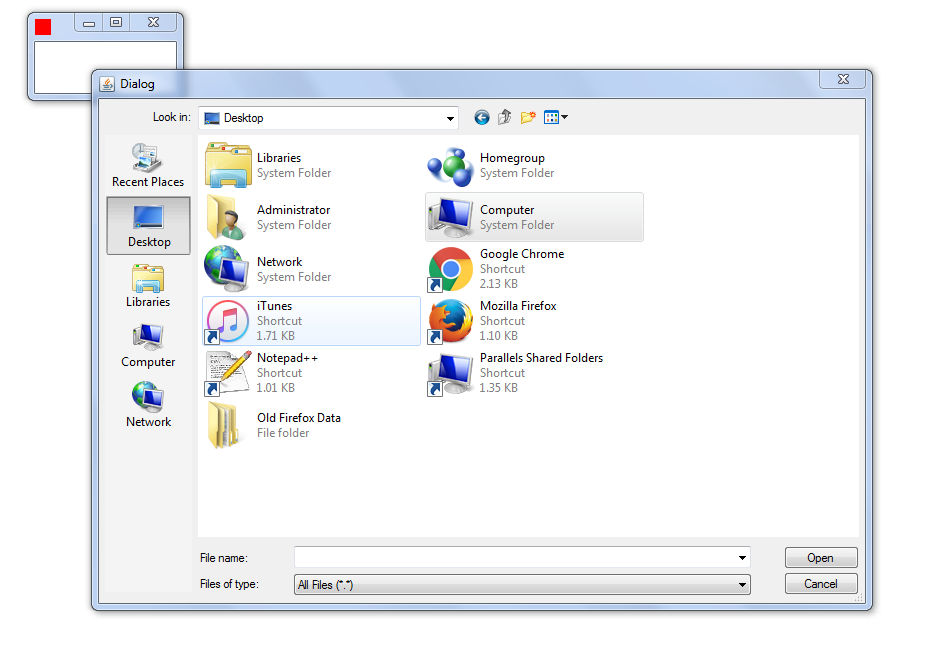Select the Homegroup system folder

coord(511,165)
